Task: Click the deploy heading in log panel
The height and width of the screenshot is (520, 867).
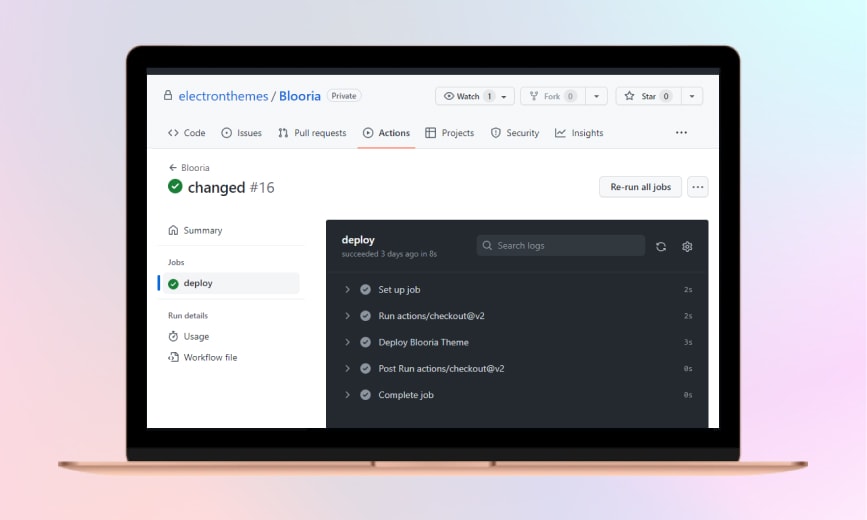Action: point(358,240)
